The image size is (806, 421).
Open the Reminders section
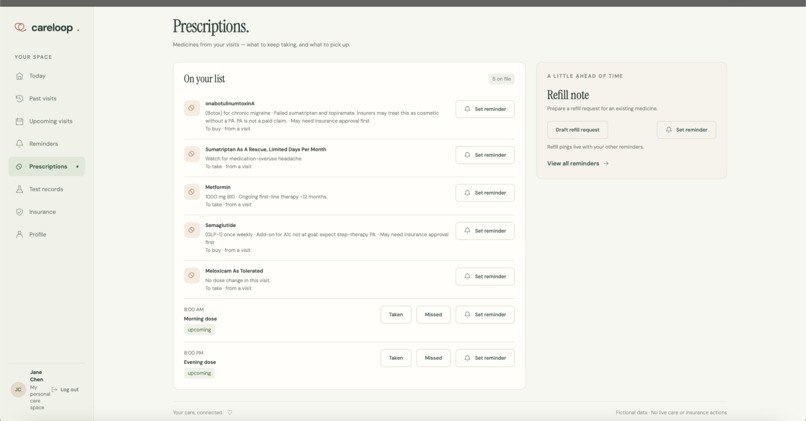pyautogui.click(x=47, y=144)
